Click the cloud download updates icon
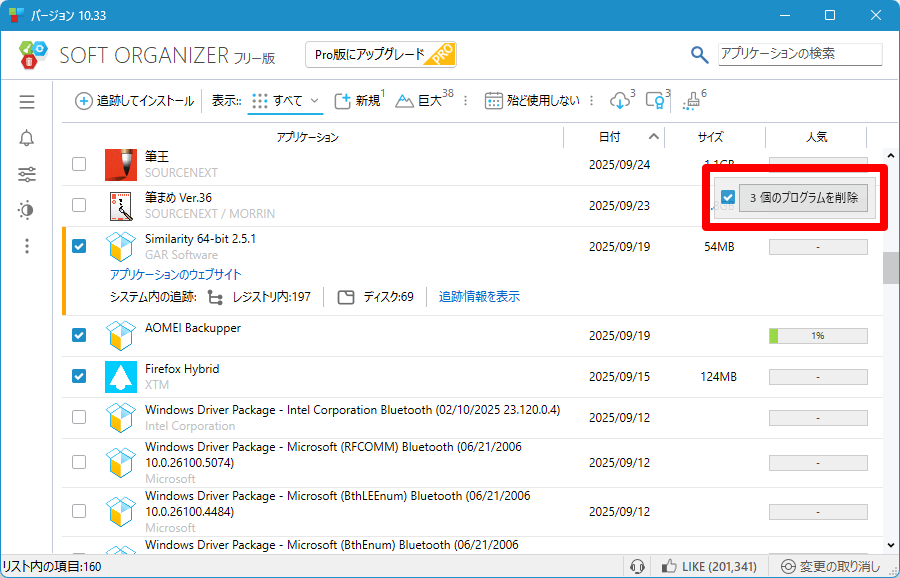This screenshot has width=900, height=578. point(620,101)
